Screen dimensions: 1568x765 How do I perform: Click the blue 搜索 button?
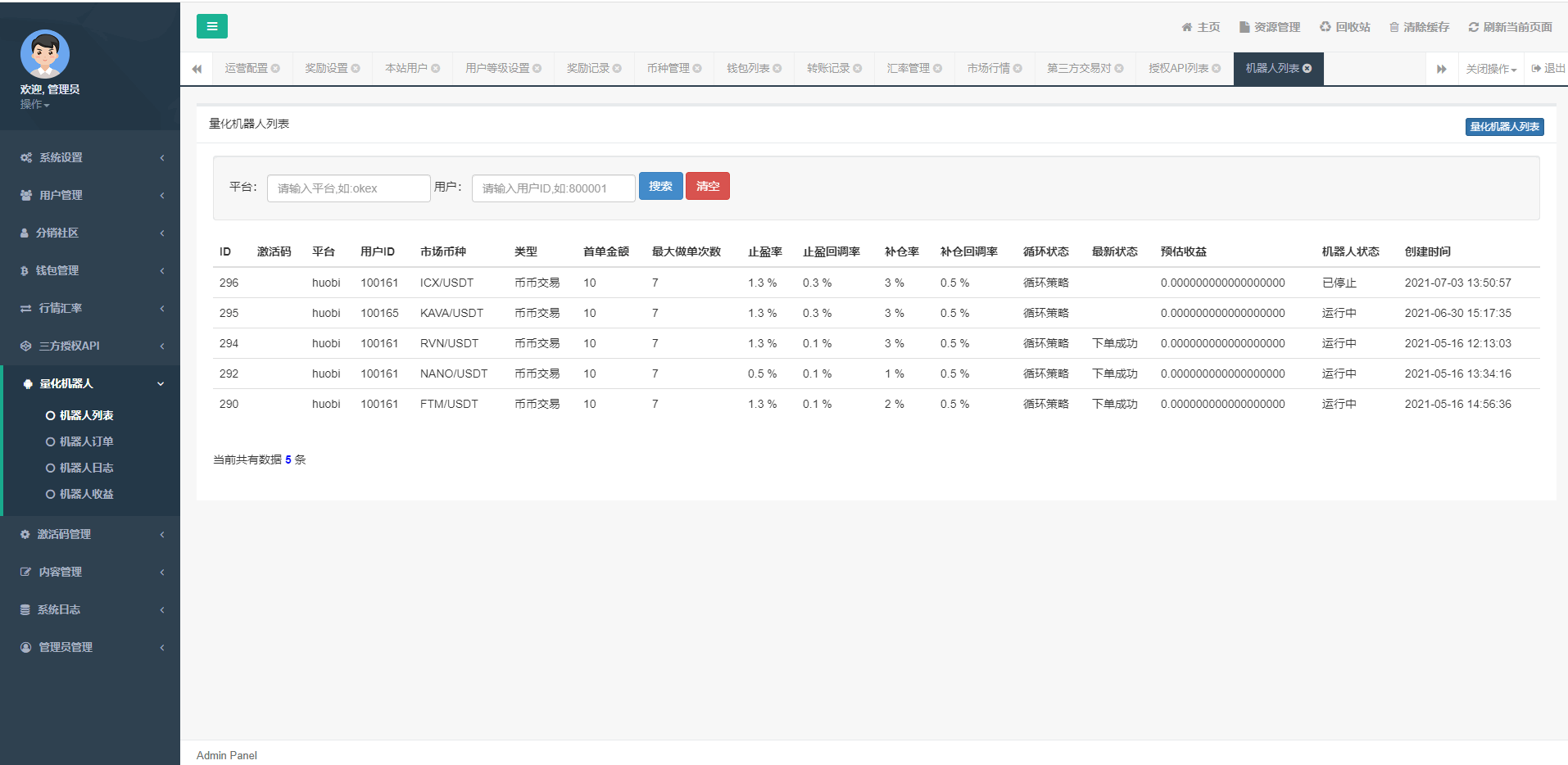point(660,186)
